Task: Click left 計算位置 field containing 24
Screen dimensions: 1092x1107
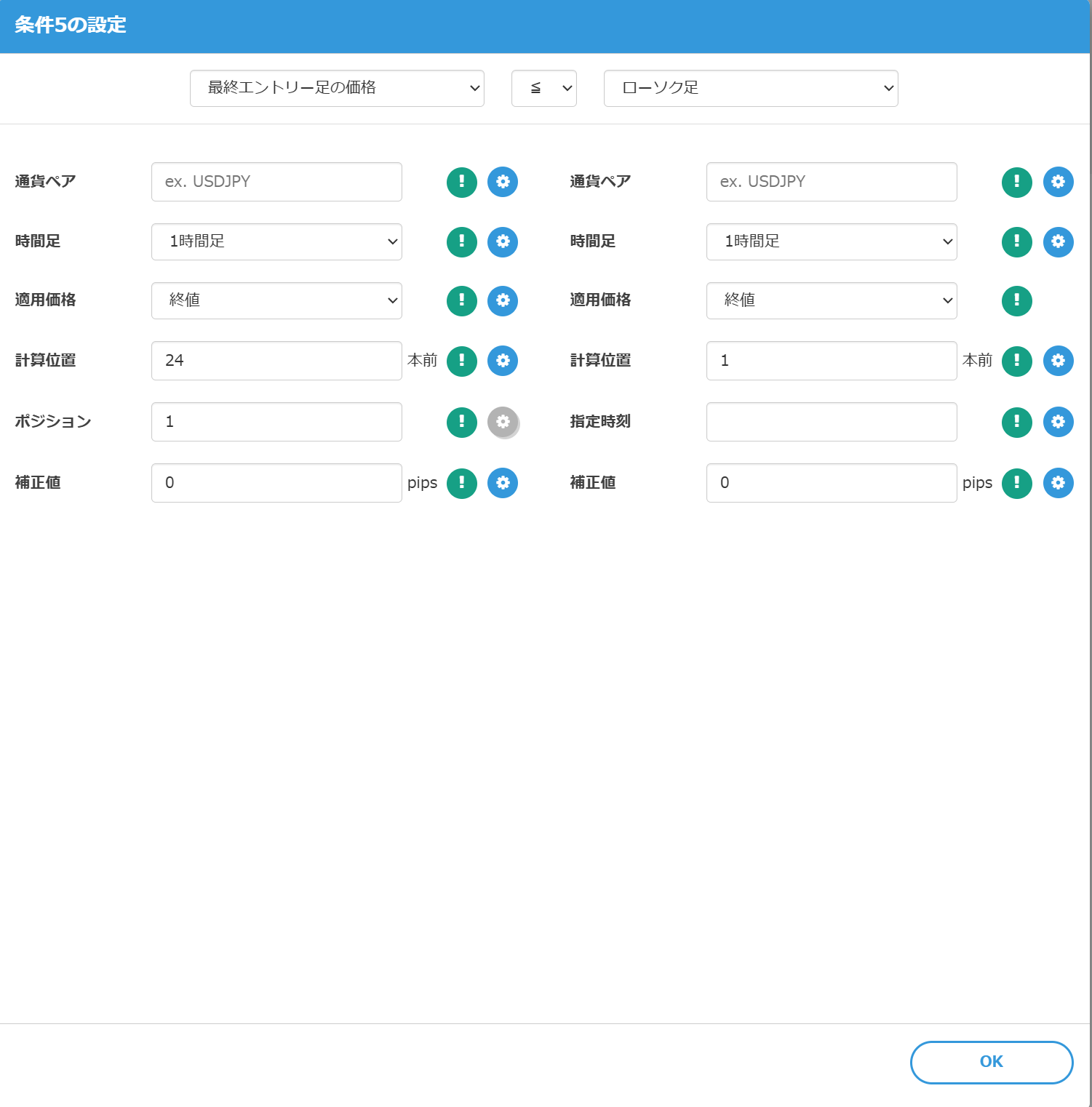Action: (276, 361)
